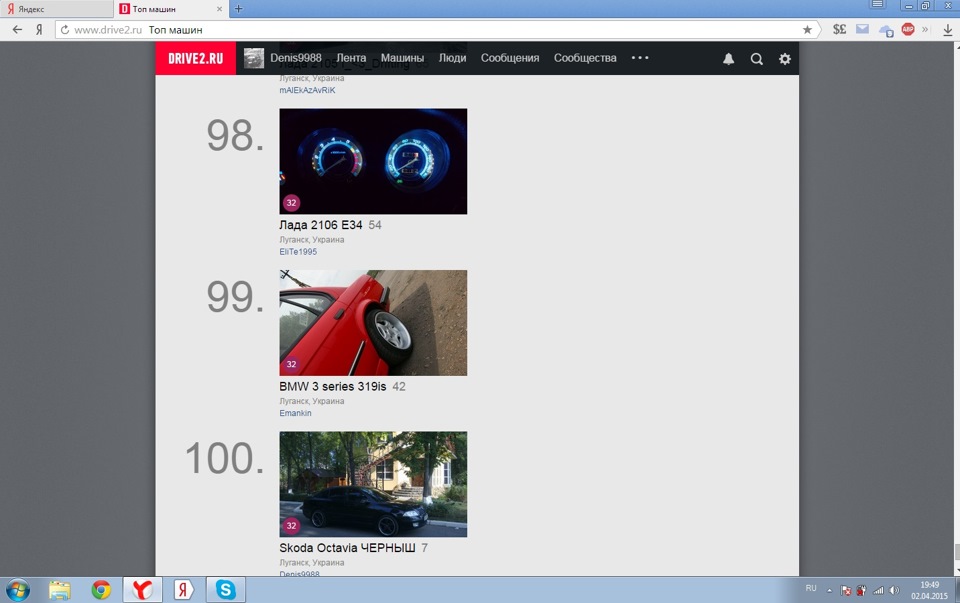Click the DRIVE2.RU logo
The width and height of the screenshot is (960, 603).
pyautogui.click(x=195, y=58)
